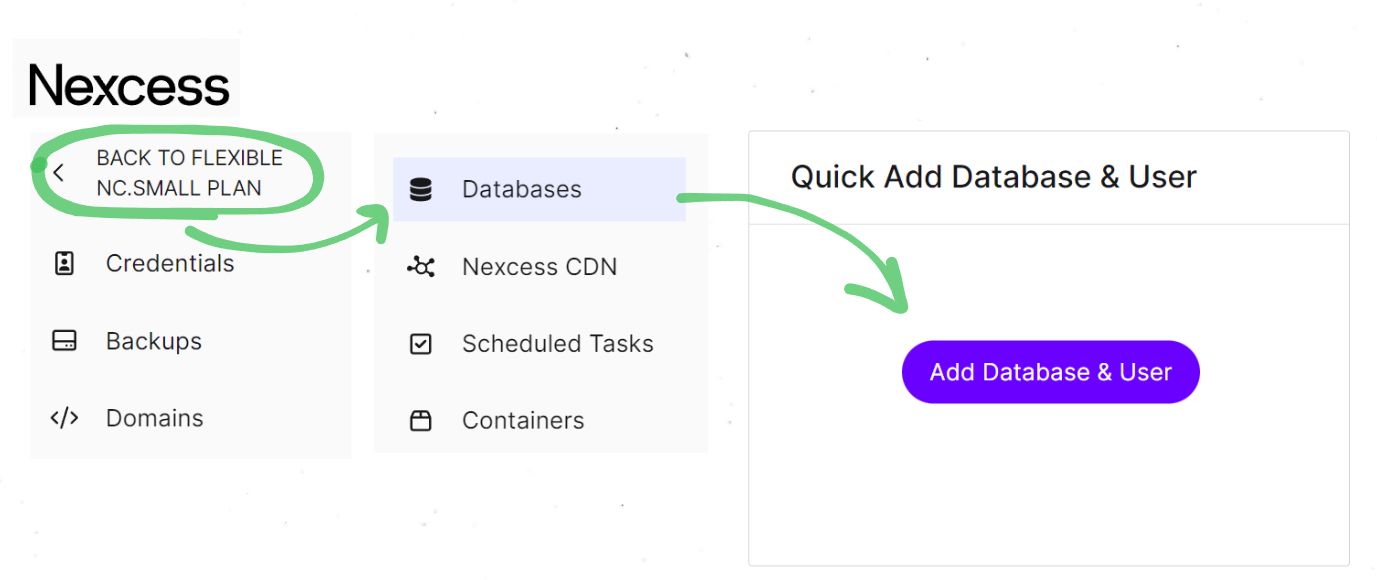The width and height of the screenshot is (1377, 580).
Task: Select Nexcess CDN from the menu
Action: click(x=540, y=267)
